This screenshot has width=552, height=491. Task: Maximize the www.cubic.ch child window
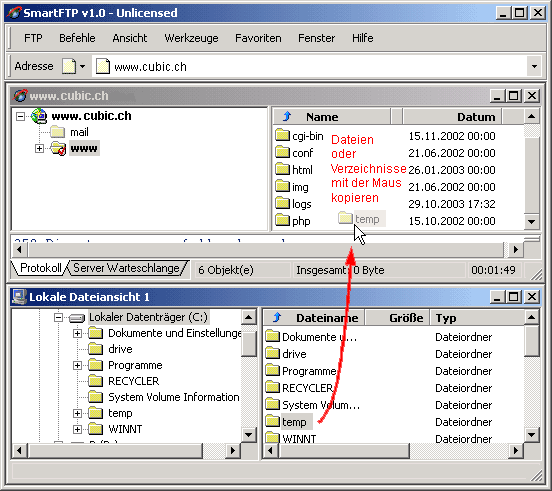[513, 95]
